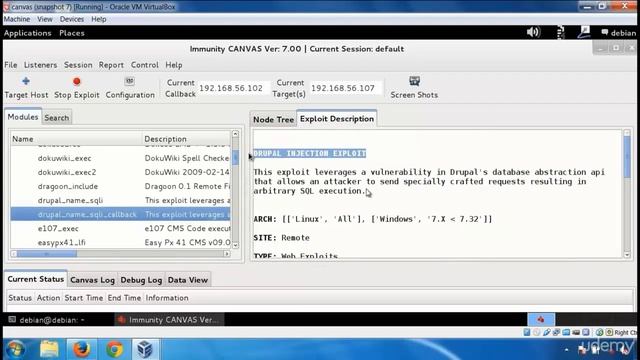This screenshot has height=360, width=640.
Task: Open the VirtualBox View menu
Action: click(x=45, y=19)
